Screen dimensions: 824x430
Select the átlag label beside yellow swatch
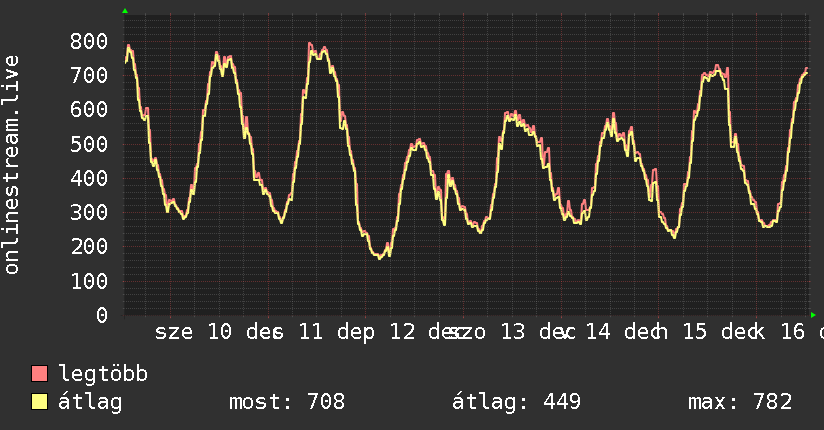coord(90,402)
